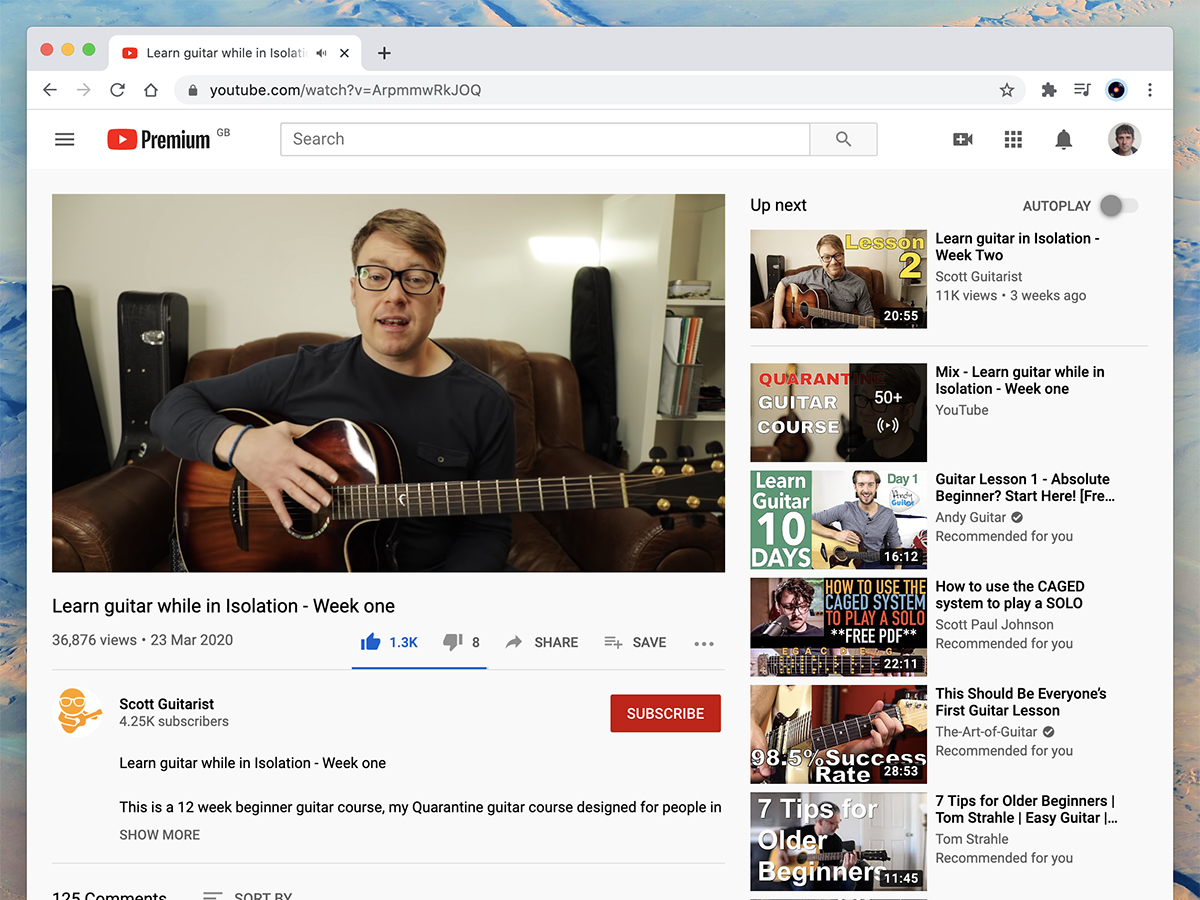The image size is (1200, 900).
Task: Expand description with SHOW MORE
Action: 160,835
